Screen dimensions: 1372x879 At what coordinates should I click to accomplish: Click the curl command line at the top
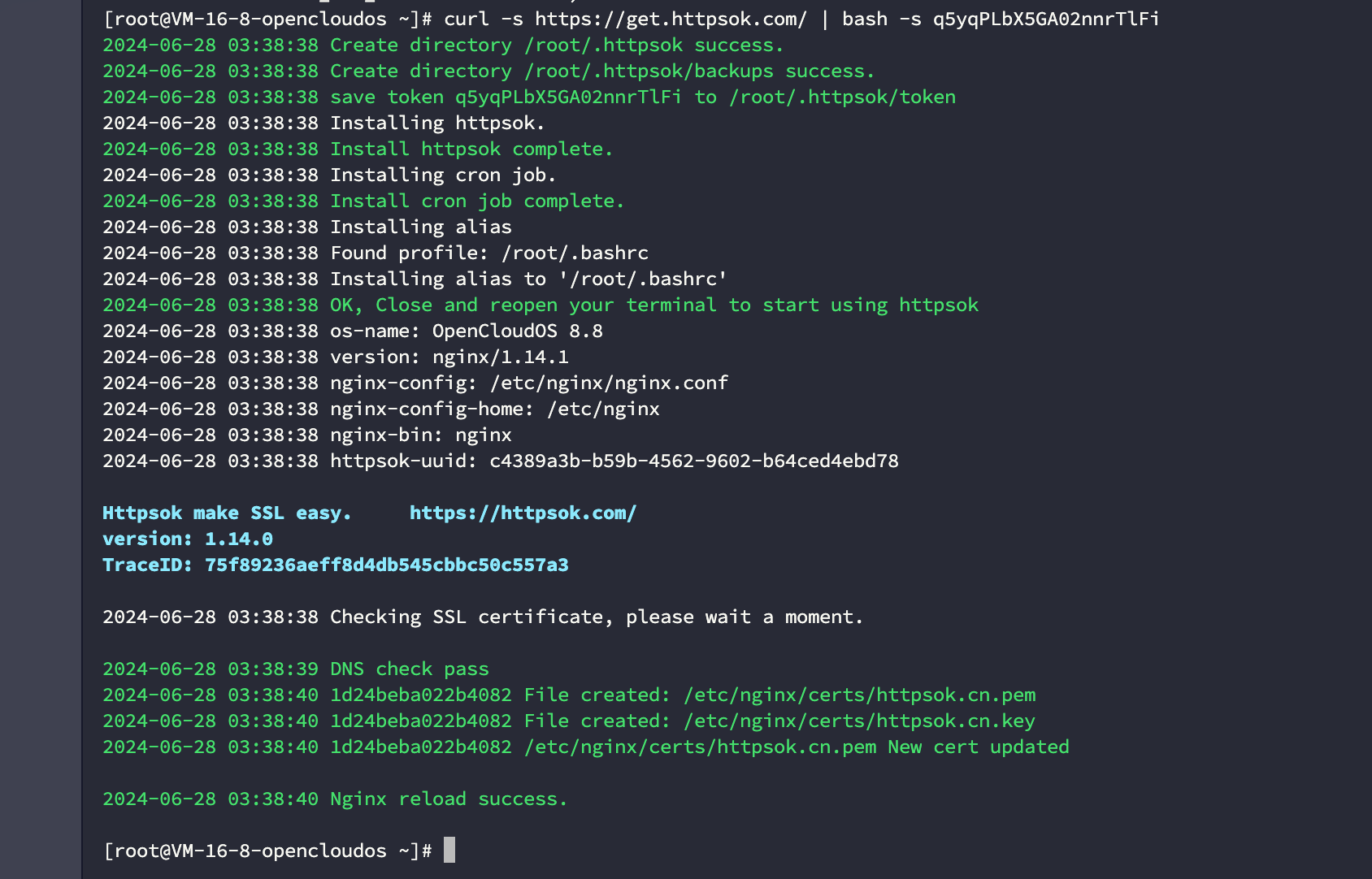631,19
